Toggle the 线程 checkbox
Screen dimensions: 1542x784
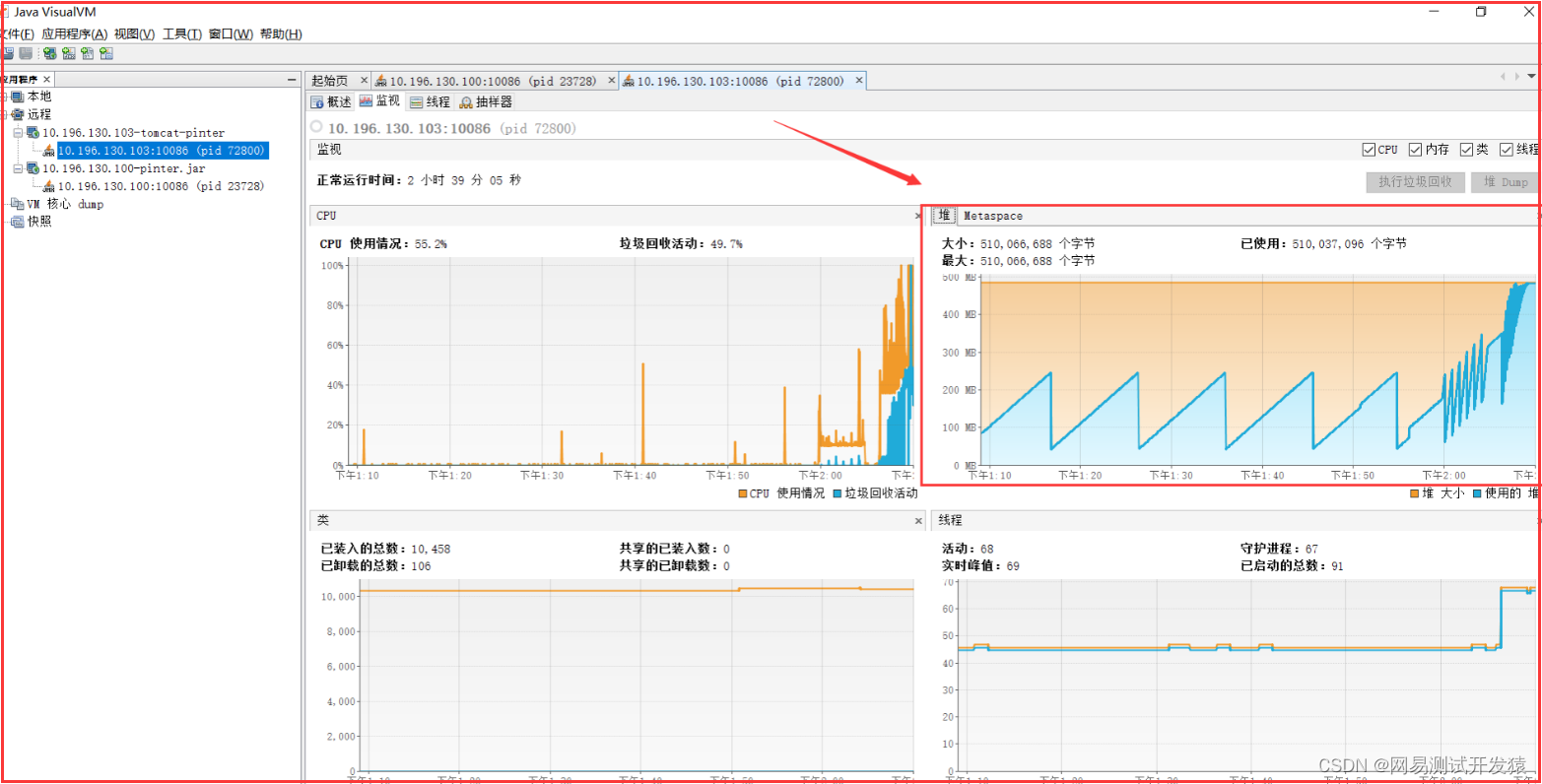(1507, 150)
